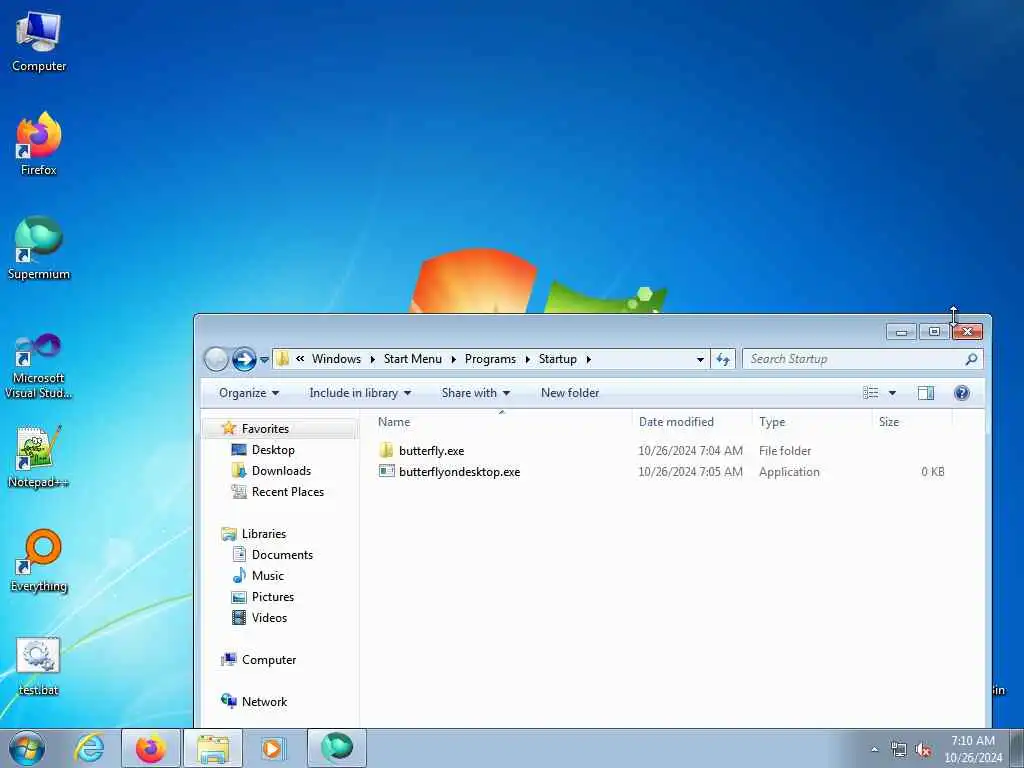Image resolution: width=1024 pixels, height=768 pixels.
Task: Open Explorer help button
Action: 961,392
